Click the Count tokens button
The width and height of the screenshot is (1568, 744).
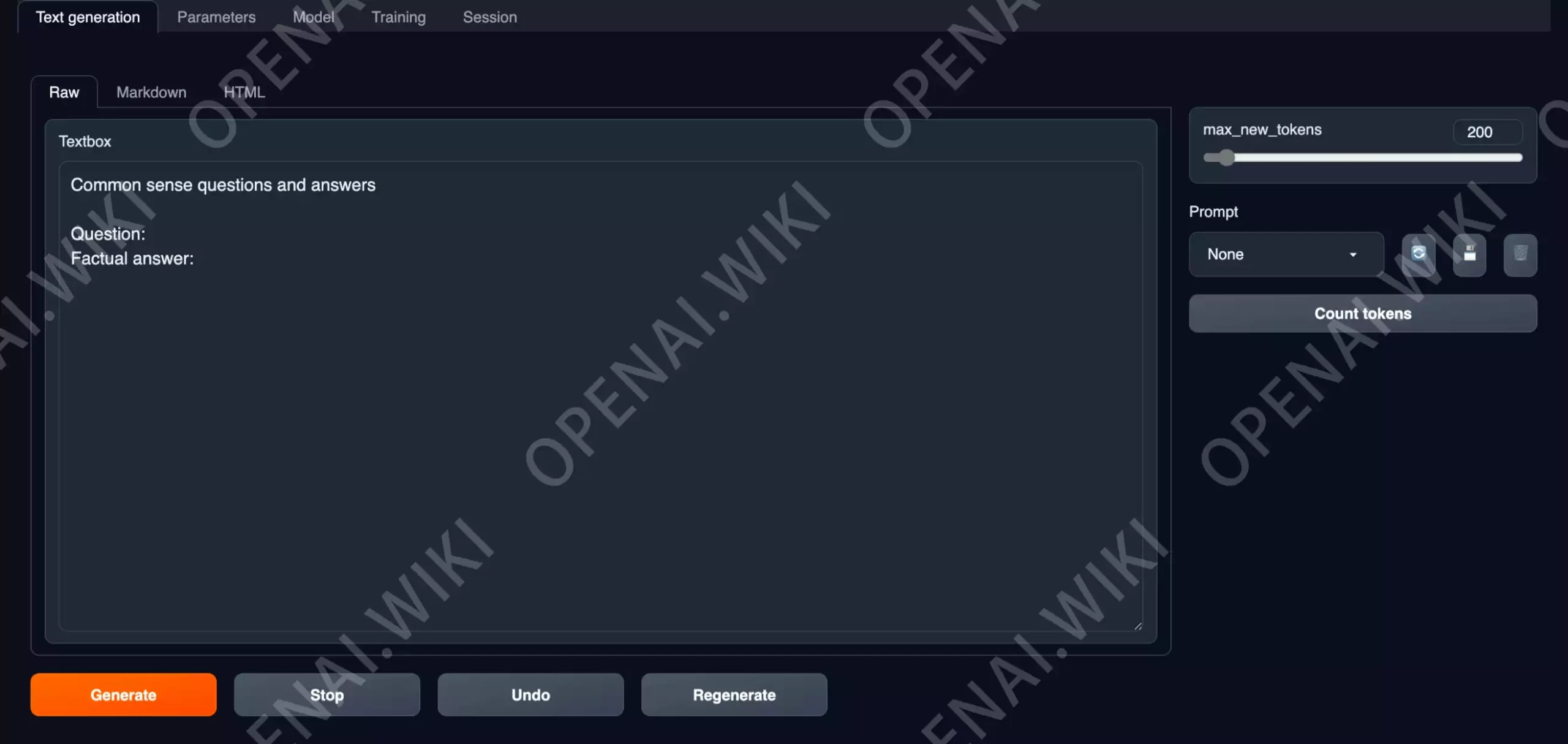(1363, 313)
